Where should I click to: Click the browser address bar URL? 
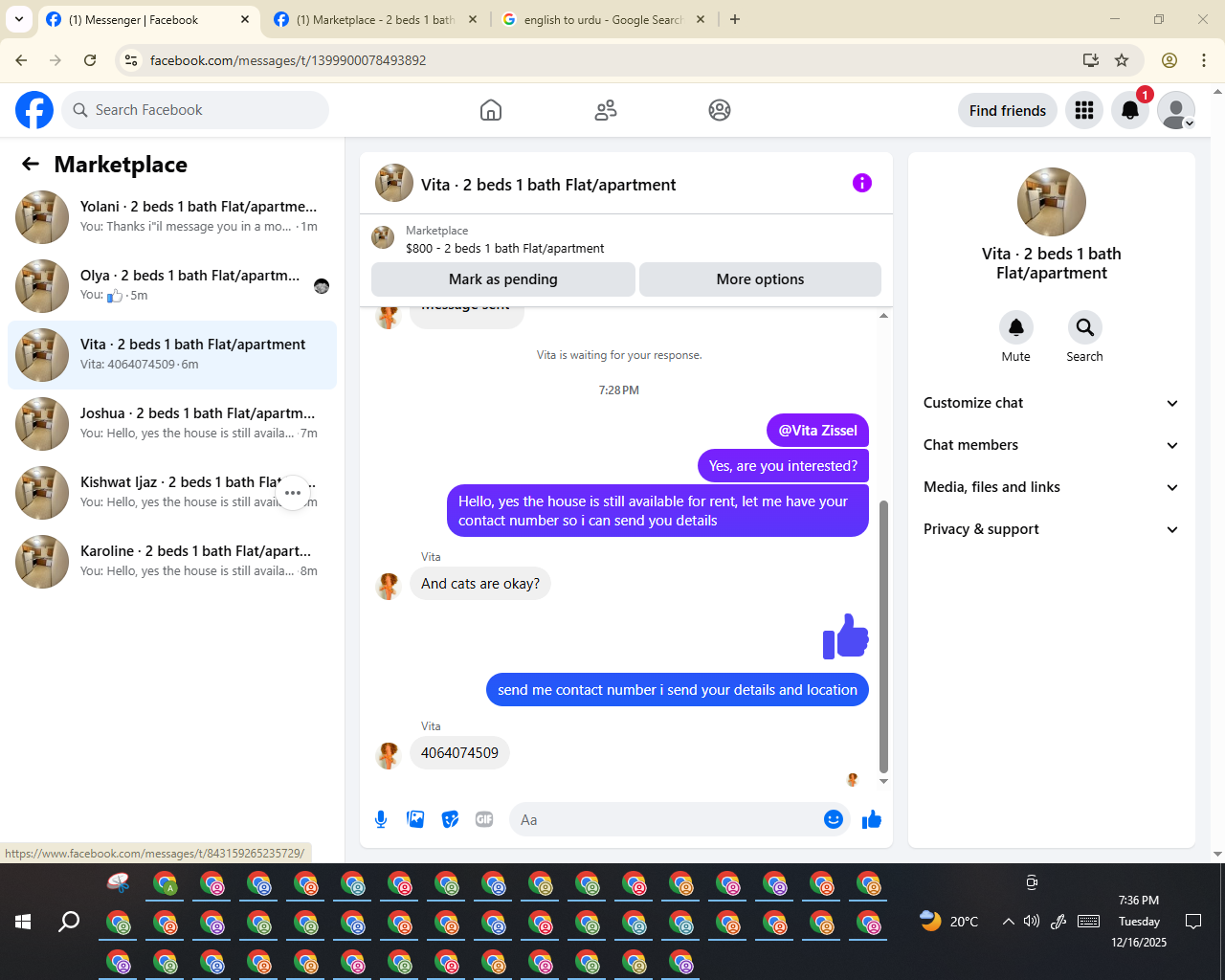[x=288, y=60]
